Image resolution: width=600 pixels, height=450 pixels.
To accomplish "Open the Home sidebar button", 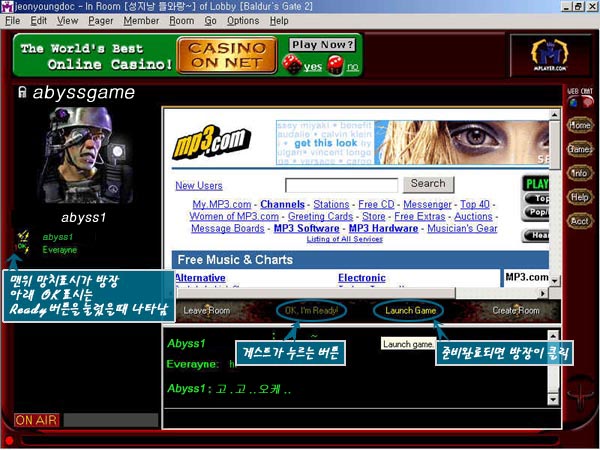I will click(578, 125).
